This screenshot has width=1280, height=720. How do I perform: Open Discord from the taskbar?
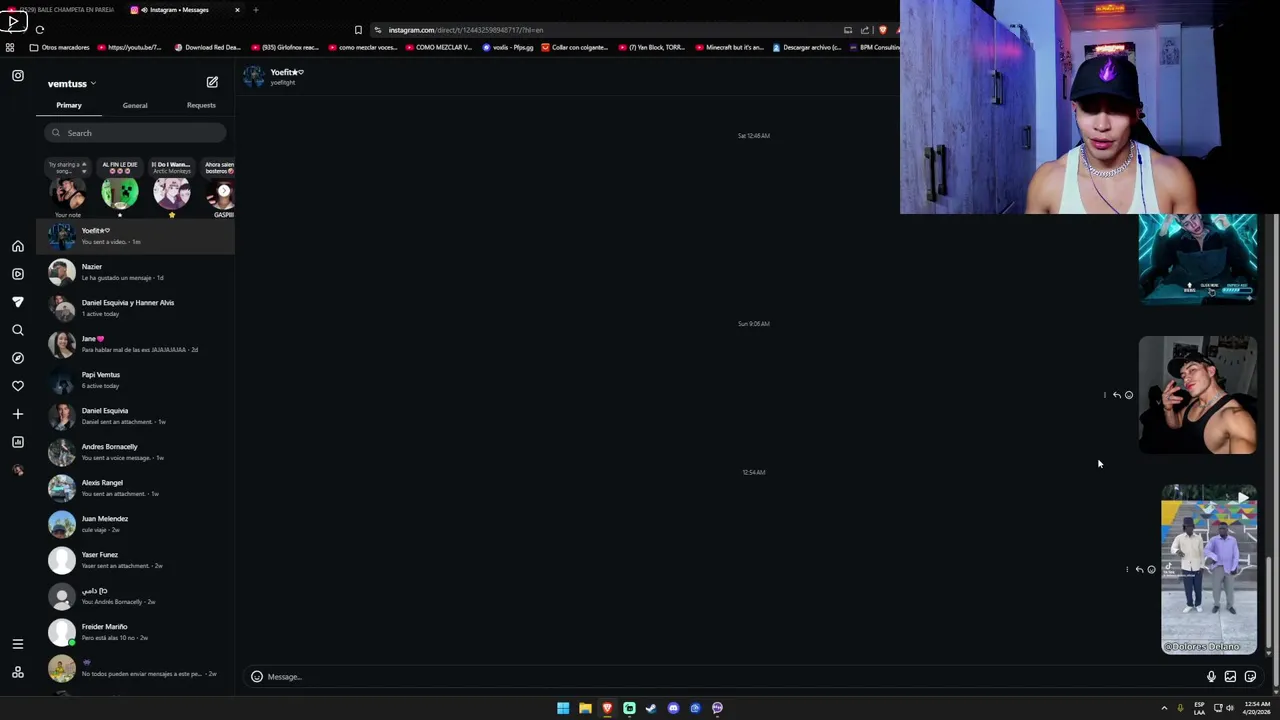[673, 708]
